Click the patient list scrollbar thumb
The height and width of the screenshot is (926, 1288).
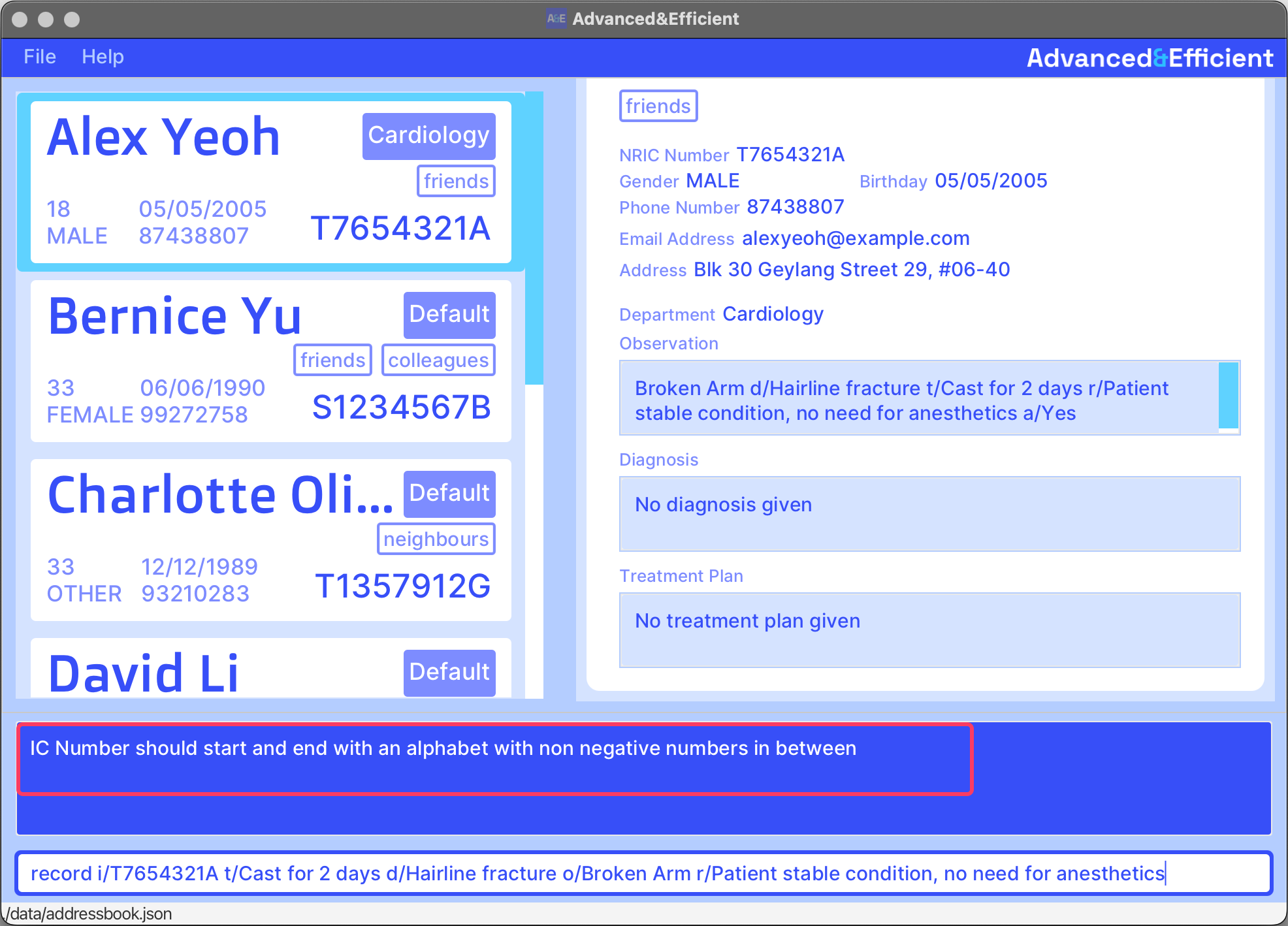pos(534,238)
